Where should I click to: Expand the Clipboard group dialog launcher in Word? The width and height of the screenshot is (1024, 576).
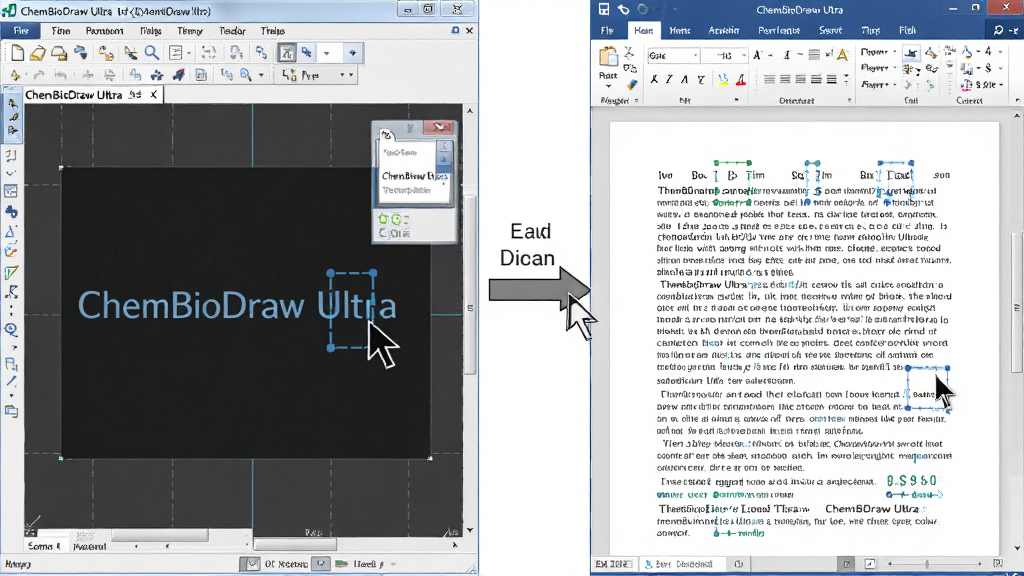[x=637, y=101]
